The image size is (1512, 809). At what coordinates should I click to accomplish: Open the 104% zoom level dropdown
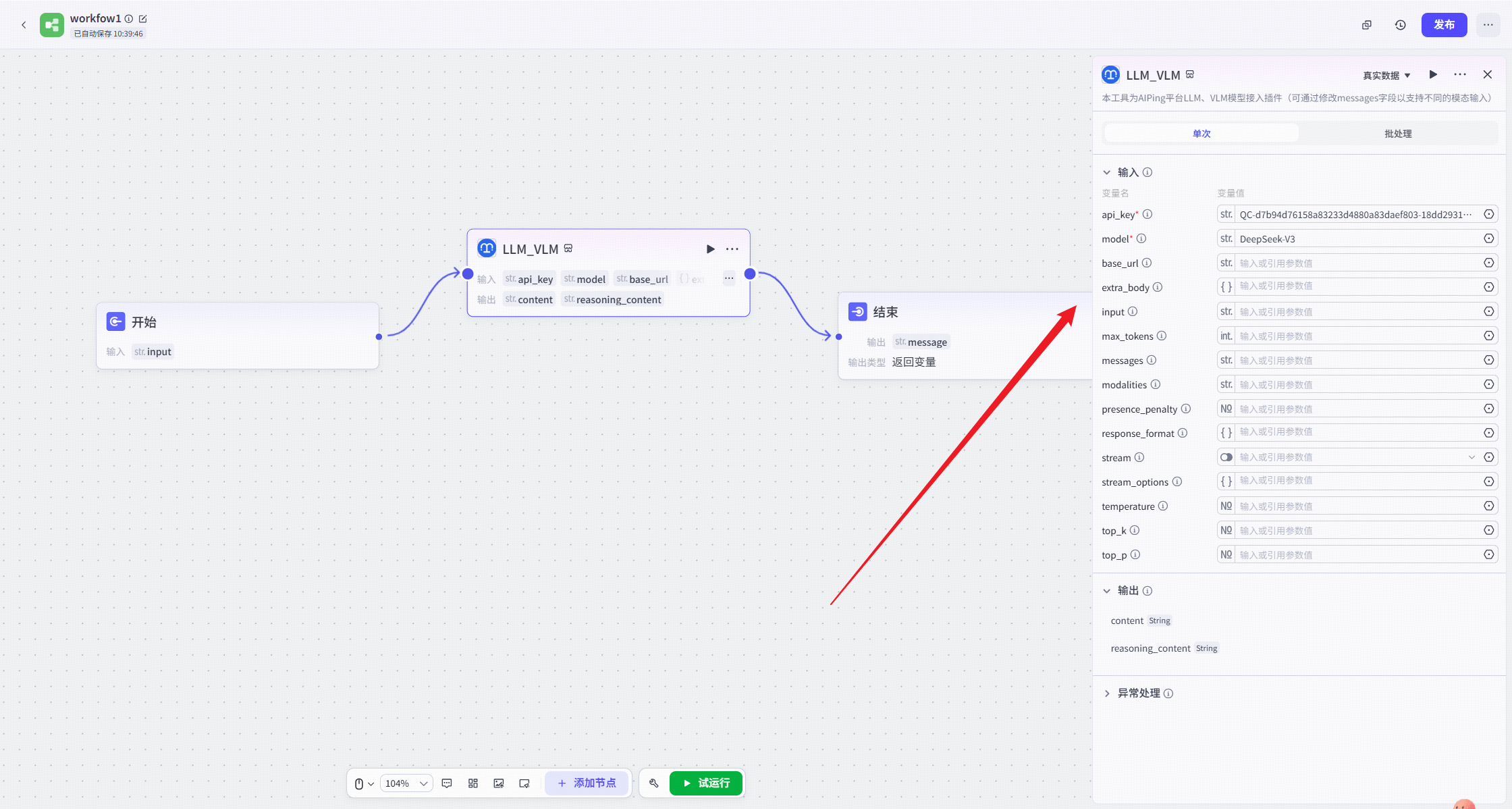[x=406, y=783]
